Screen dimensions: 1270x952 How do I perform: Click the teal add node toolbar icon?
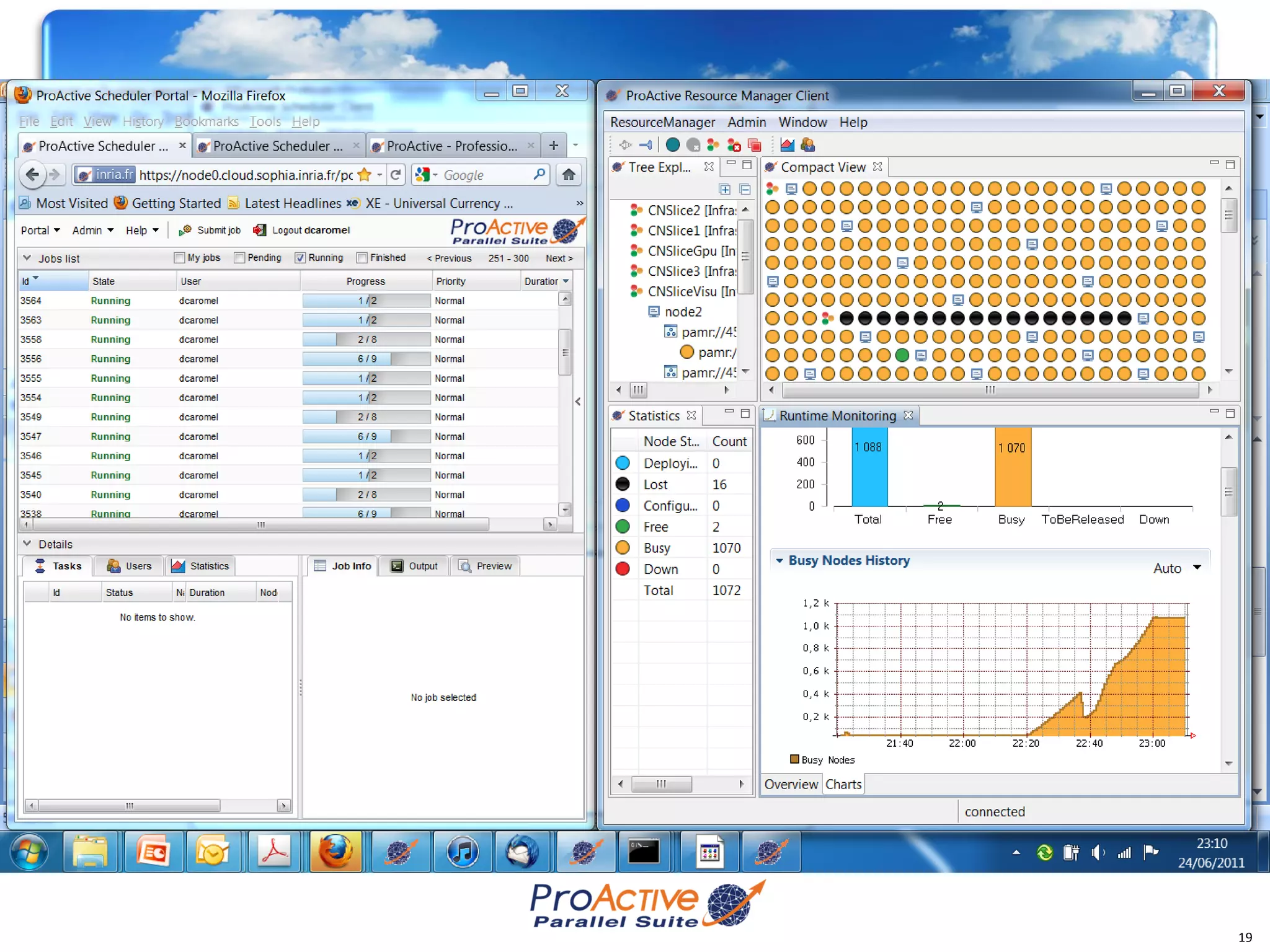click(672, 145)
